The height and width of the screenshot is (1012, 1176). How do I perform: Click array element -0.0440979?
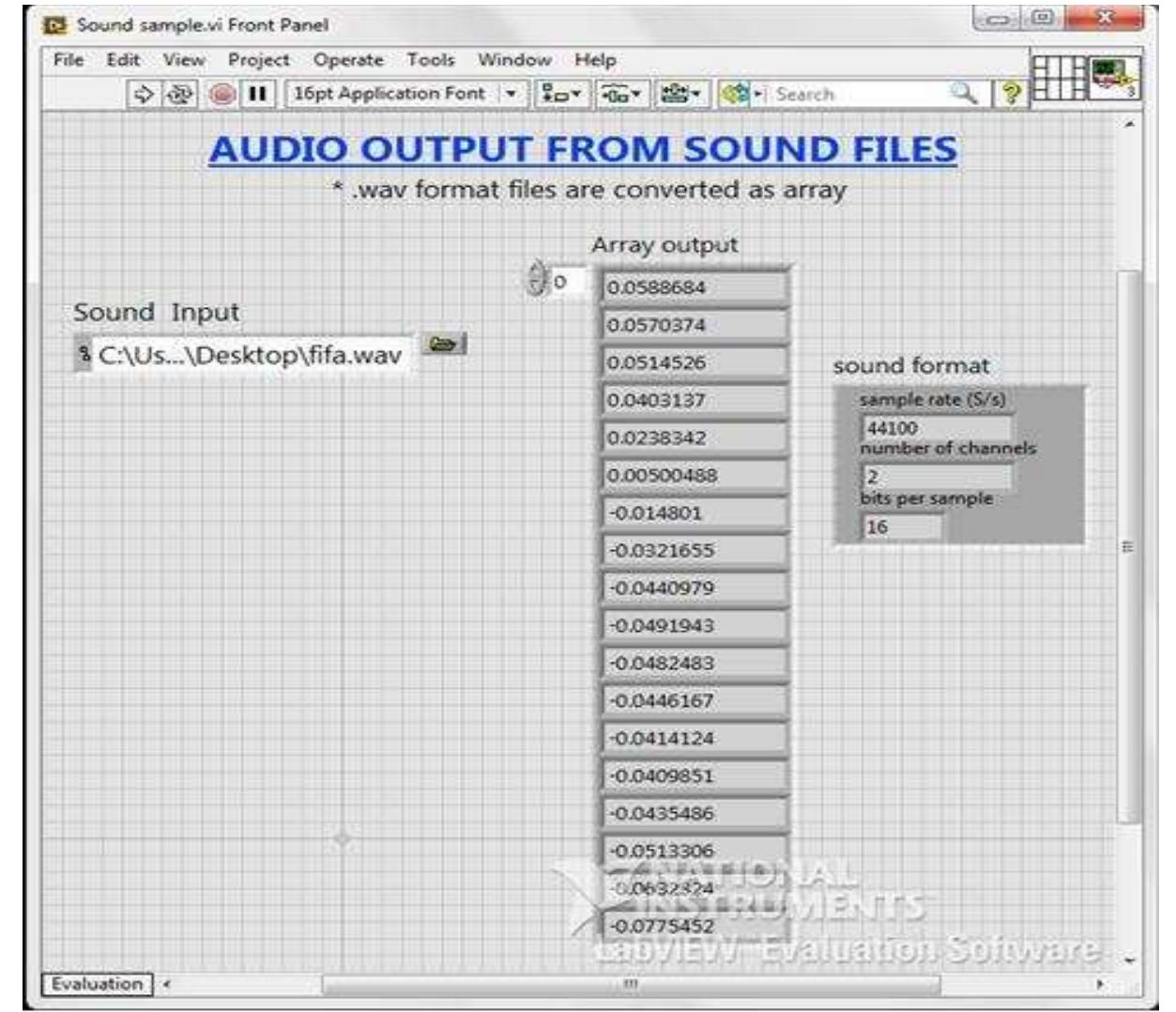click(x=694, y=588)
